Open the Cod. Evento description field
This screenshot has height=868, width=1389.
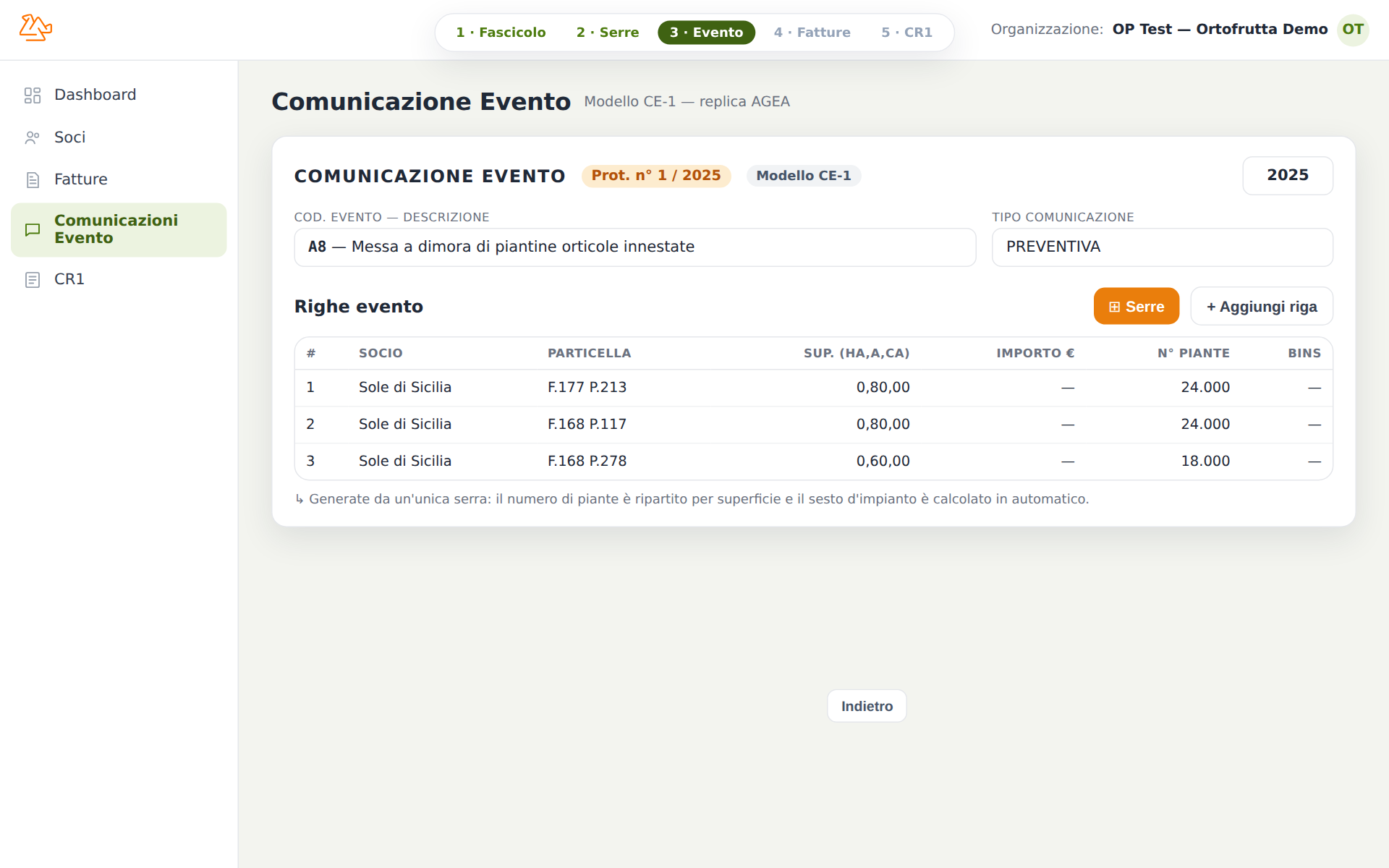(634, 247)
